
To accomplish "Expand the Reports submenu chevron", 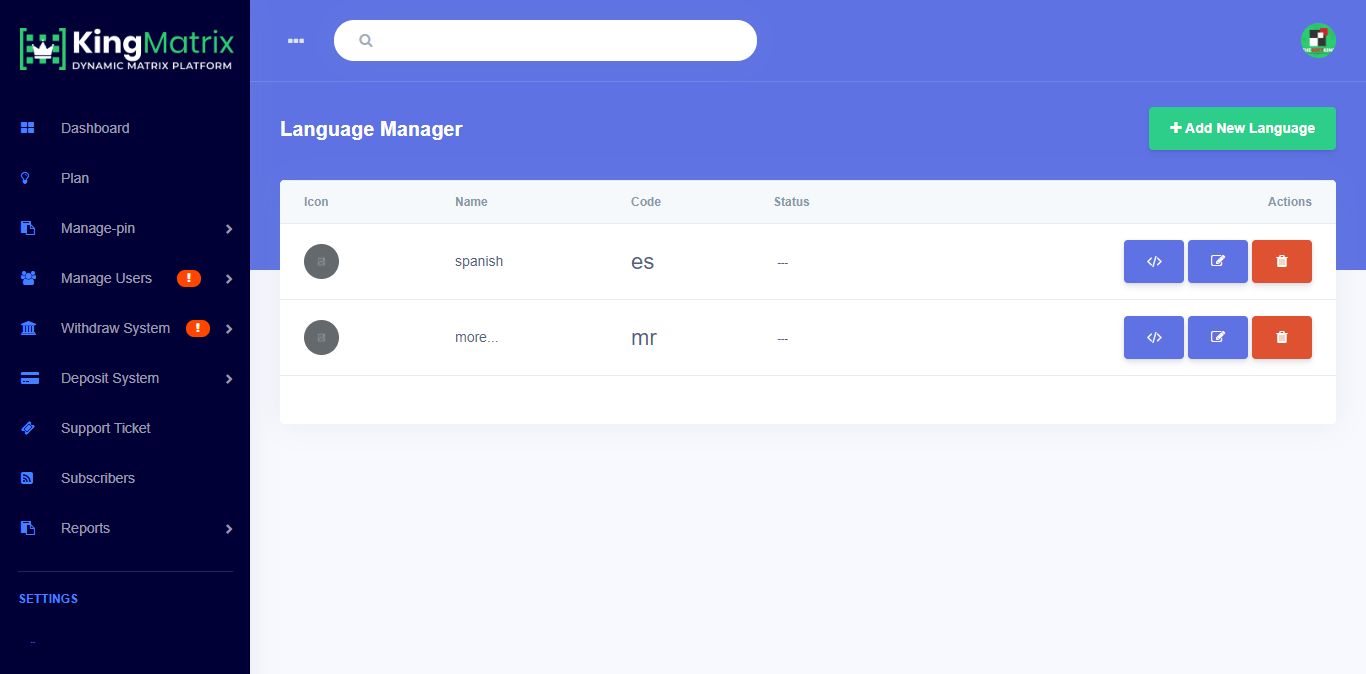I will pos(229,529).
